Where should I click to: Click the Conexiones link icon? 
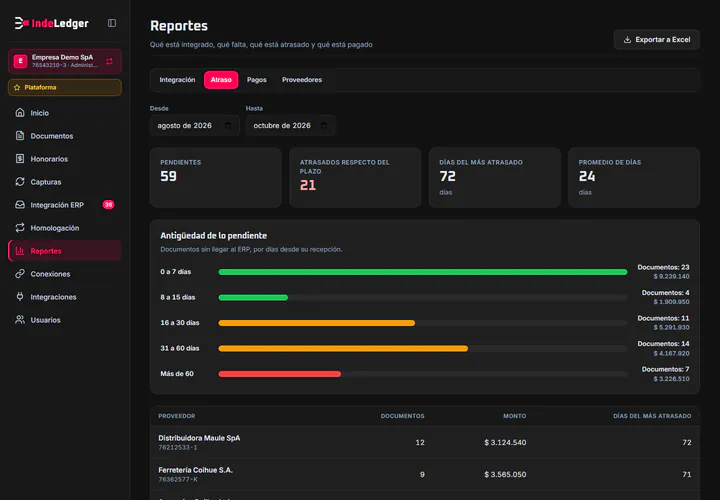coord(20,274)
